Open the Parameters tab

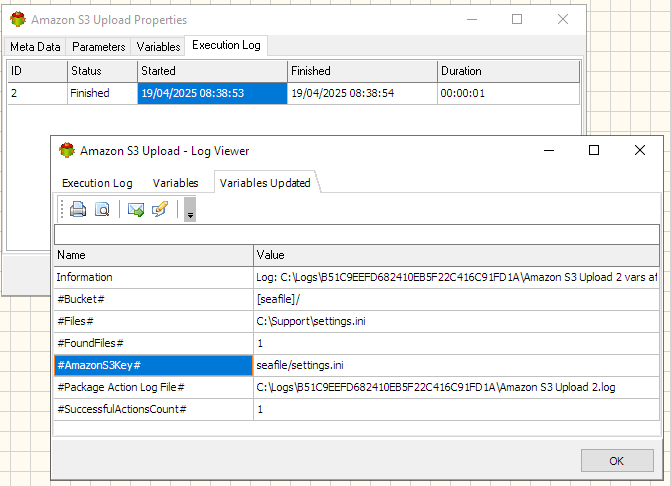click(x=98, y=47)
